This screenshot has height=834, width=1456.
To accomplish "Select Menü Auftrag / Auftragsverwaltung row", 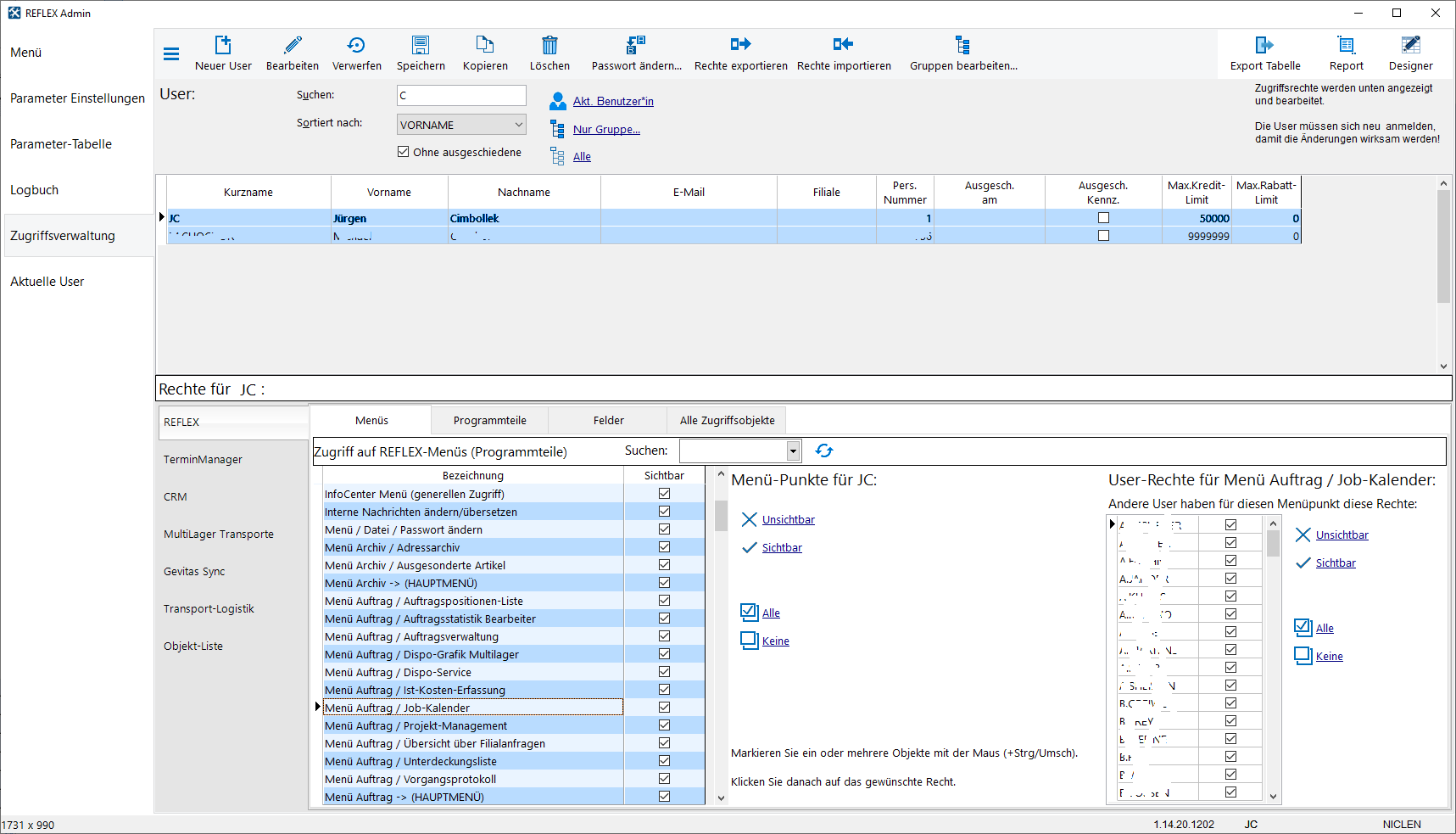I will (x=473, y=636).
